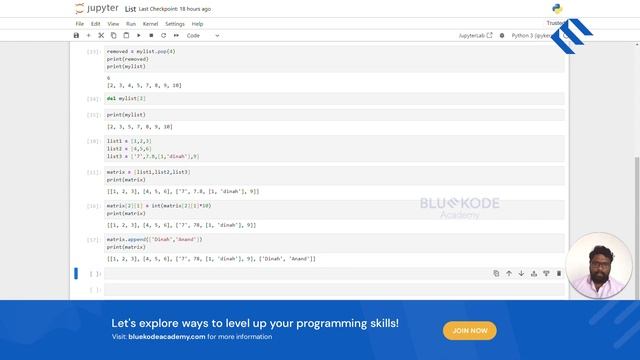Open the File menu
640x360 pixels.
[x=80, y=24]
